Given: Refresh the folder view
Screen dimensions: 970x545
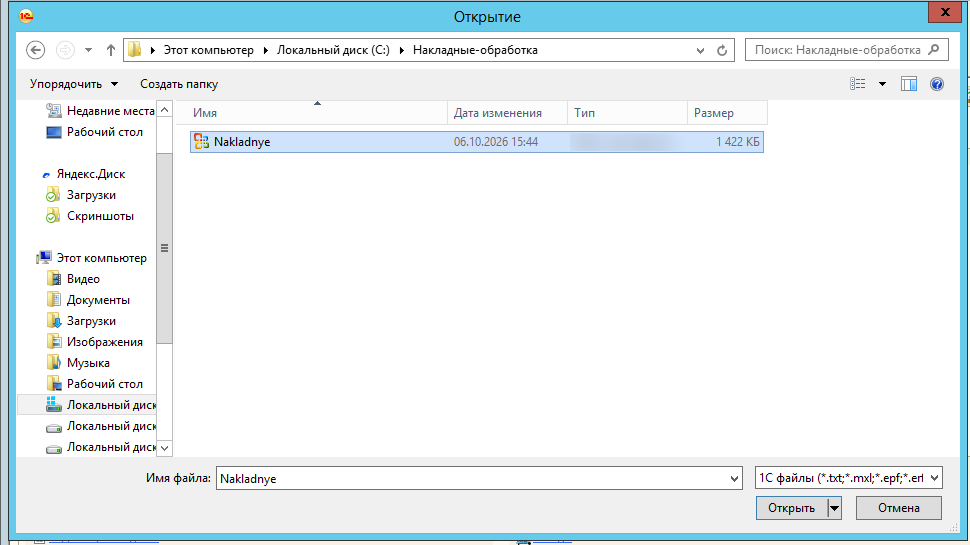Looking at the screenshot, I should [722, 50].
